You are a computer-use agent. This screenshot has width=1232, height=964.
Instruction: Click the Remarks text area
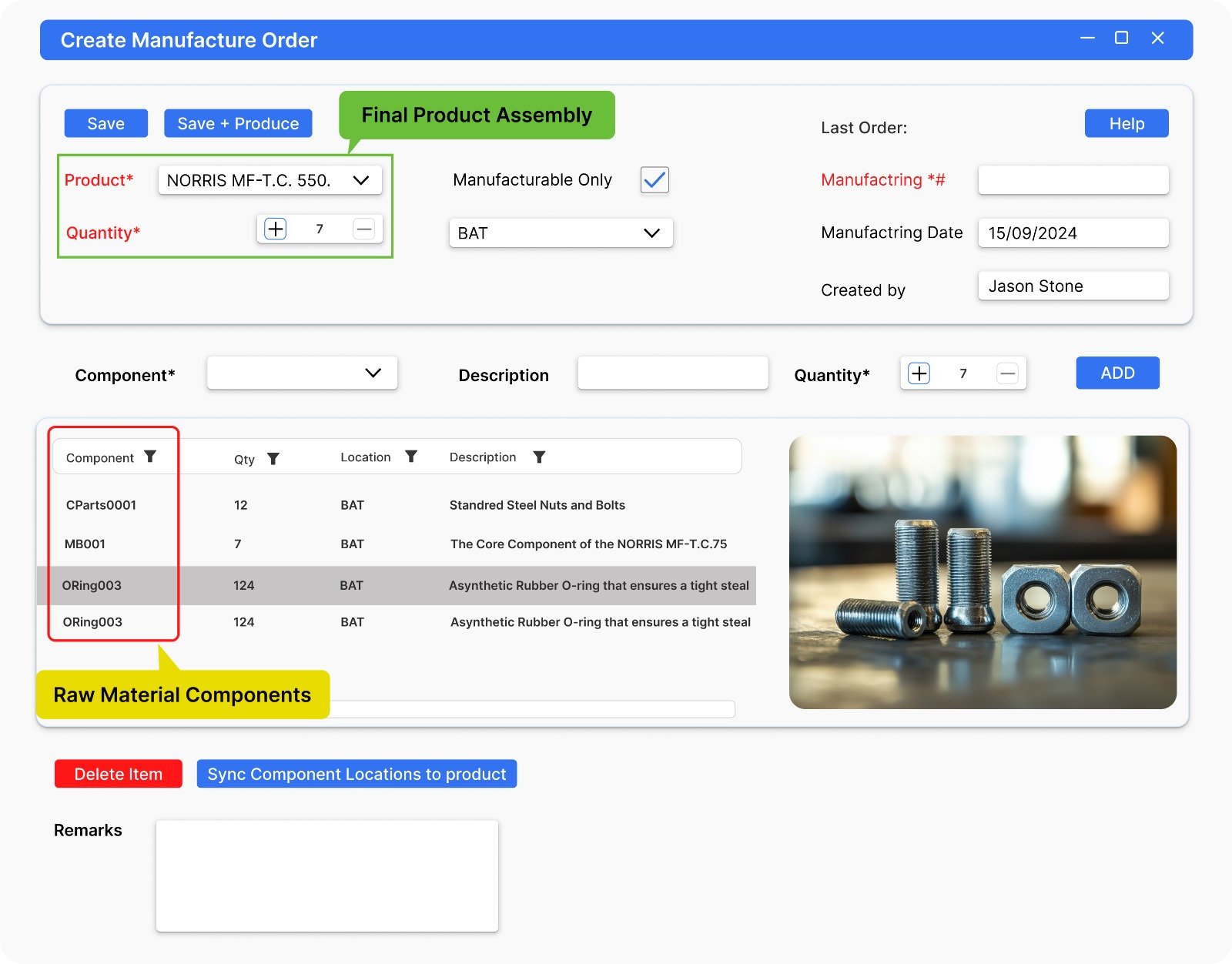326,875
